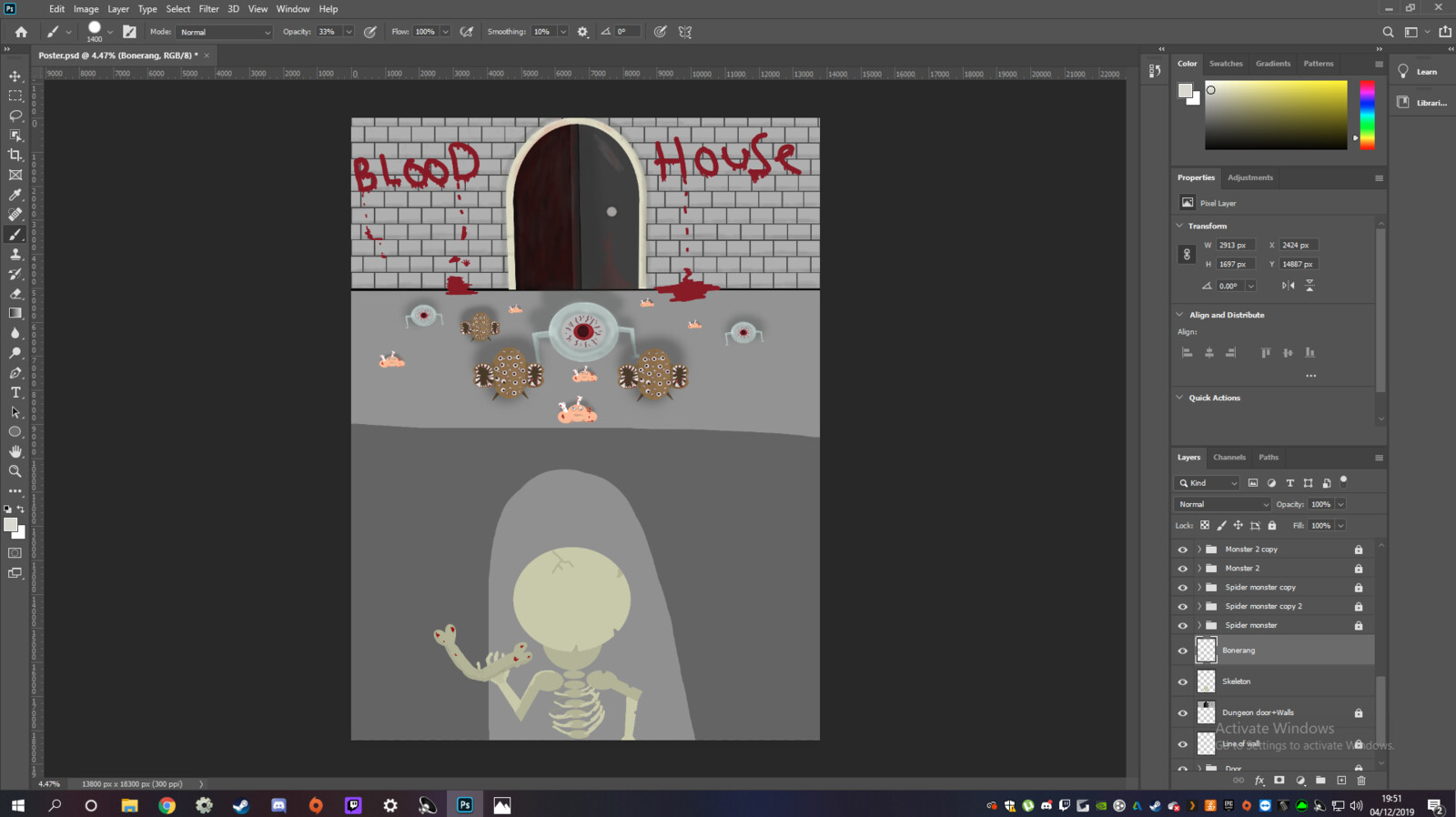Pick the Eyedropper tool

click(x=15, y=195)
